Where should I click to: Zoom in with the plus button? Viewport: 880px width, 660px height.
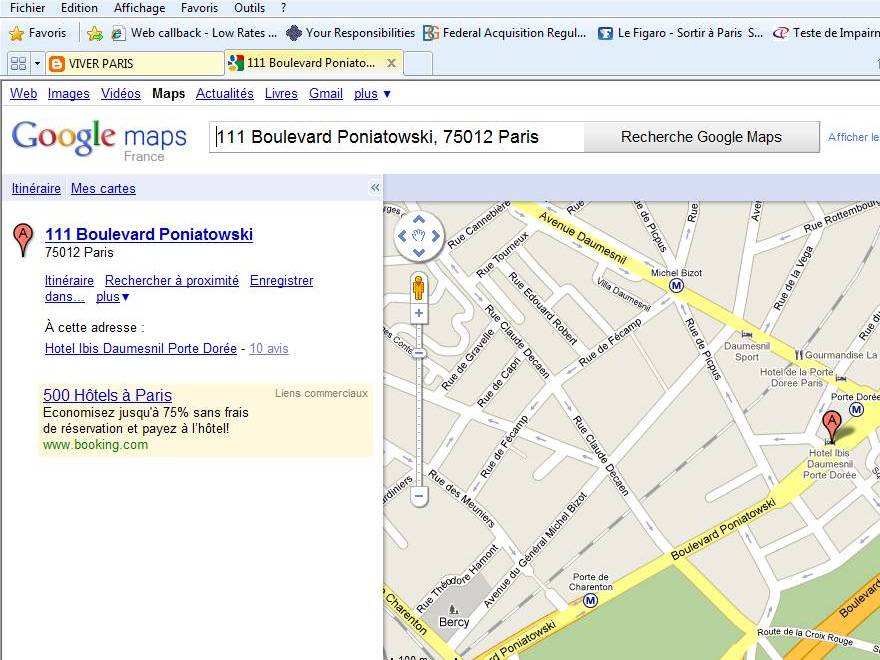[x=419, y=313]
